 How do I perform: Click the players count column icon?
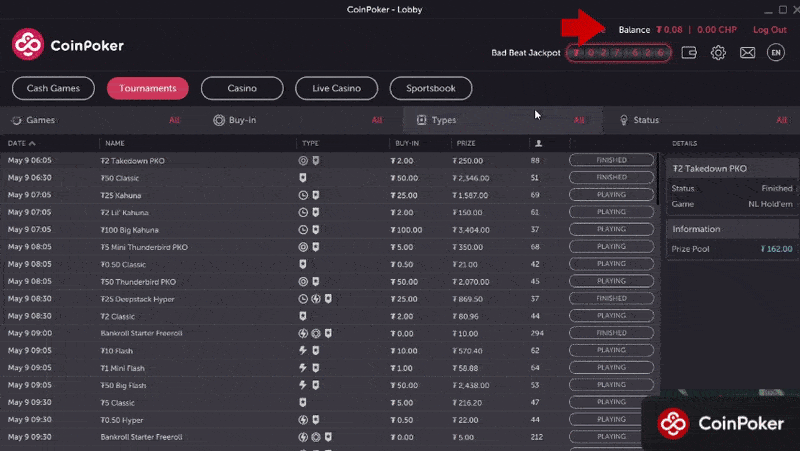pos(538,143)
